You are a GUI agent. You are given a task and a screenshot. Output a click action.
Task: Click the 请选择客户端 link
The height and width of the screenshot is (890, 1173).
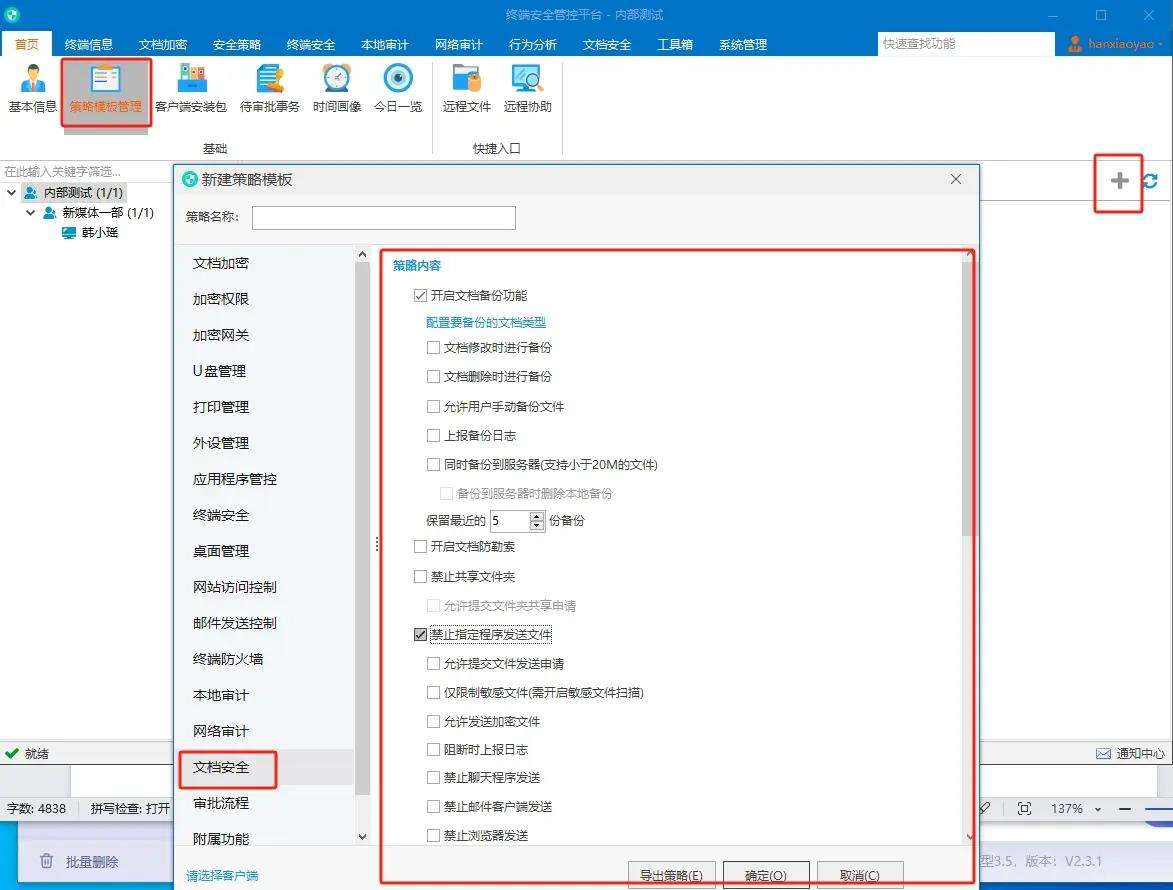222,875
